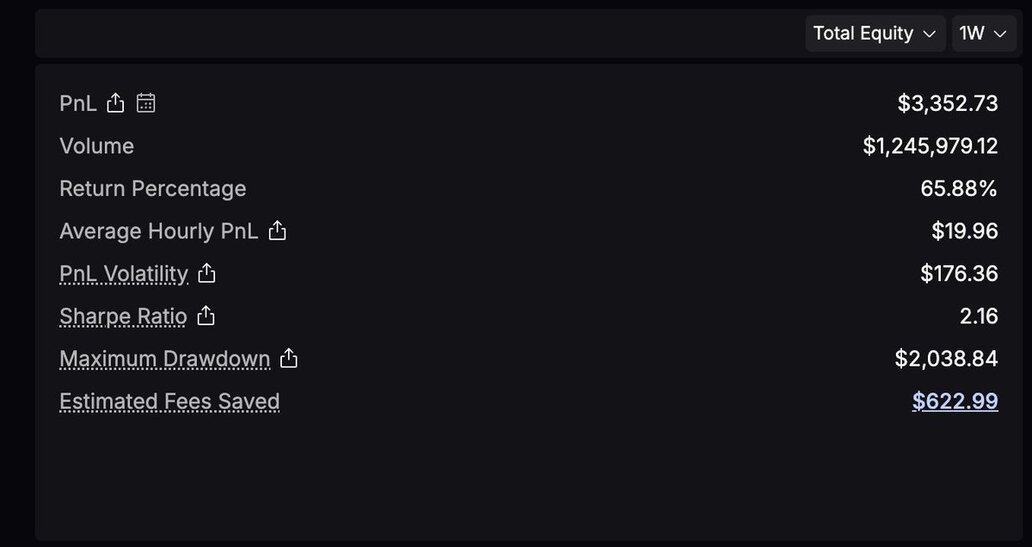Open the Total Equity dropdown
Image resolution: width=1032 pixels, height=547 pixels.
(875, 33)
